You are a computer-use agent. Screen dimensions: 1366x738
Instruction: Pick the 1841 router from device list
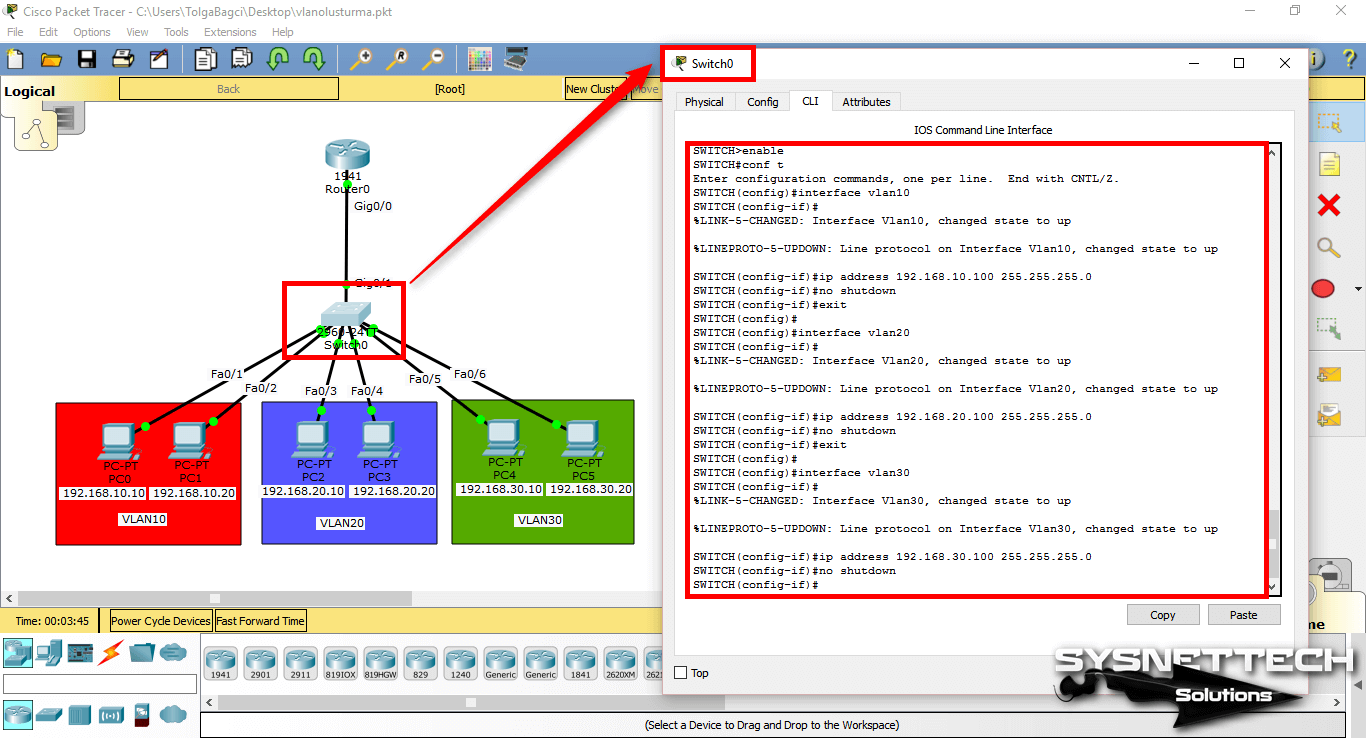(580, 663)
